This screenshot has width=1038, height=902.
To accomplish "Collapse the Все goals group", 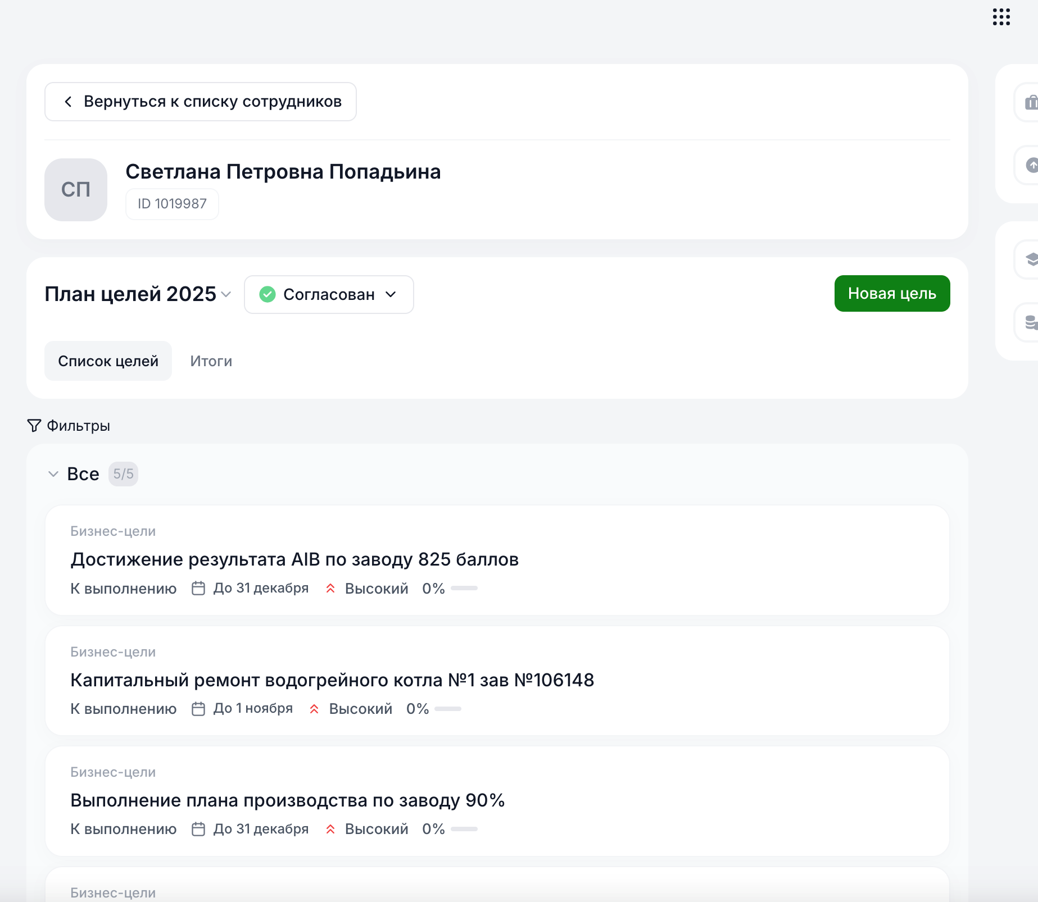I will (x=53, y=474).
